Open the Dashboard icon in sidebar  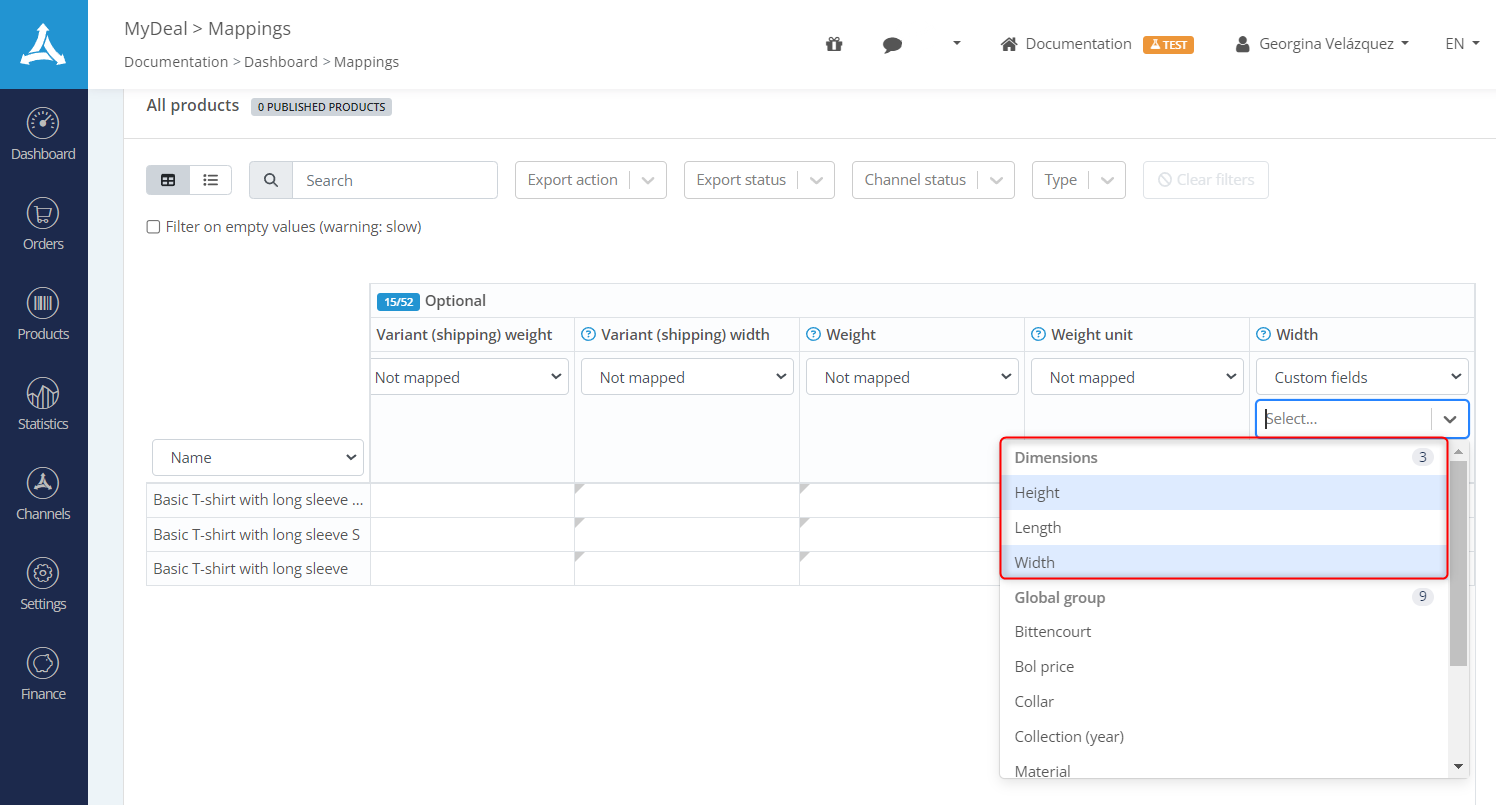(43, 124)
